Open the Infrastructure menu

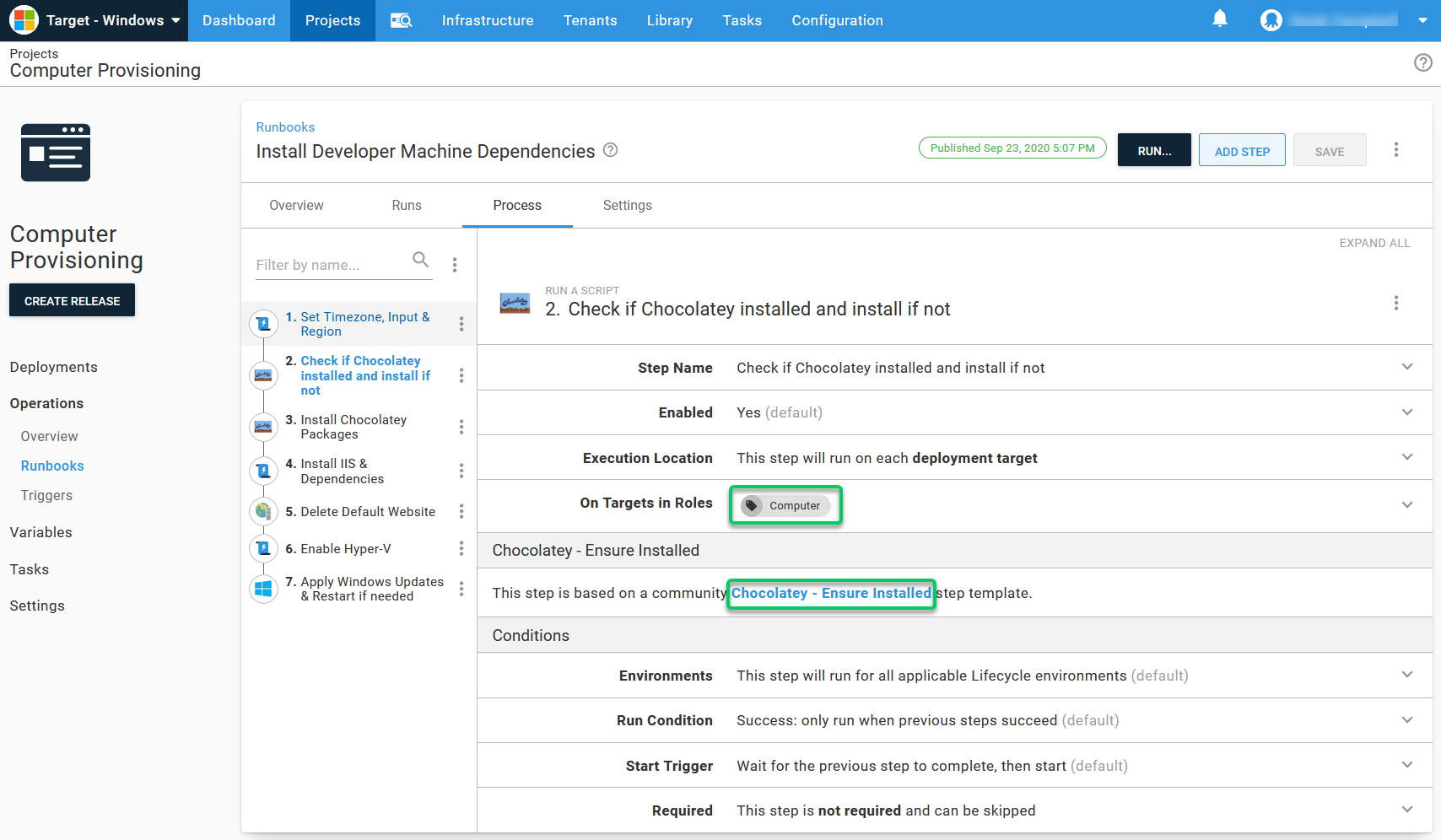coord(487,20)
